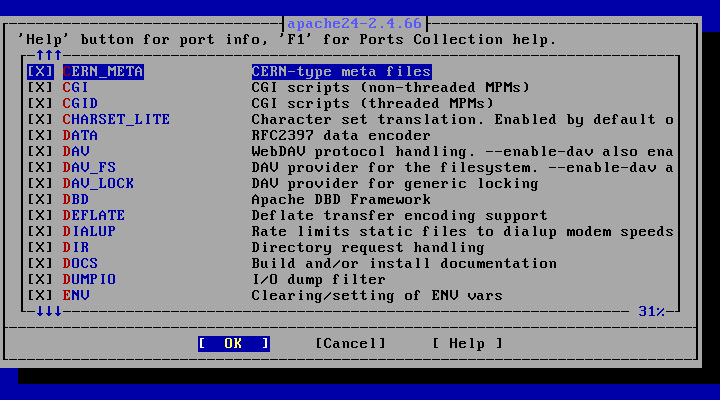This screenshot has height=400, width=720.
Task: Uncheck the DUMPIO checkbox
Action: click(x=40, y=280)
